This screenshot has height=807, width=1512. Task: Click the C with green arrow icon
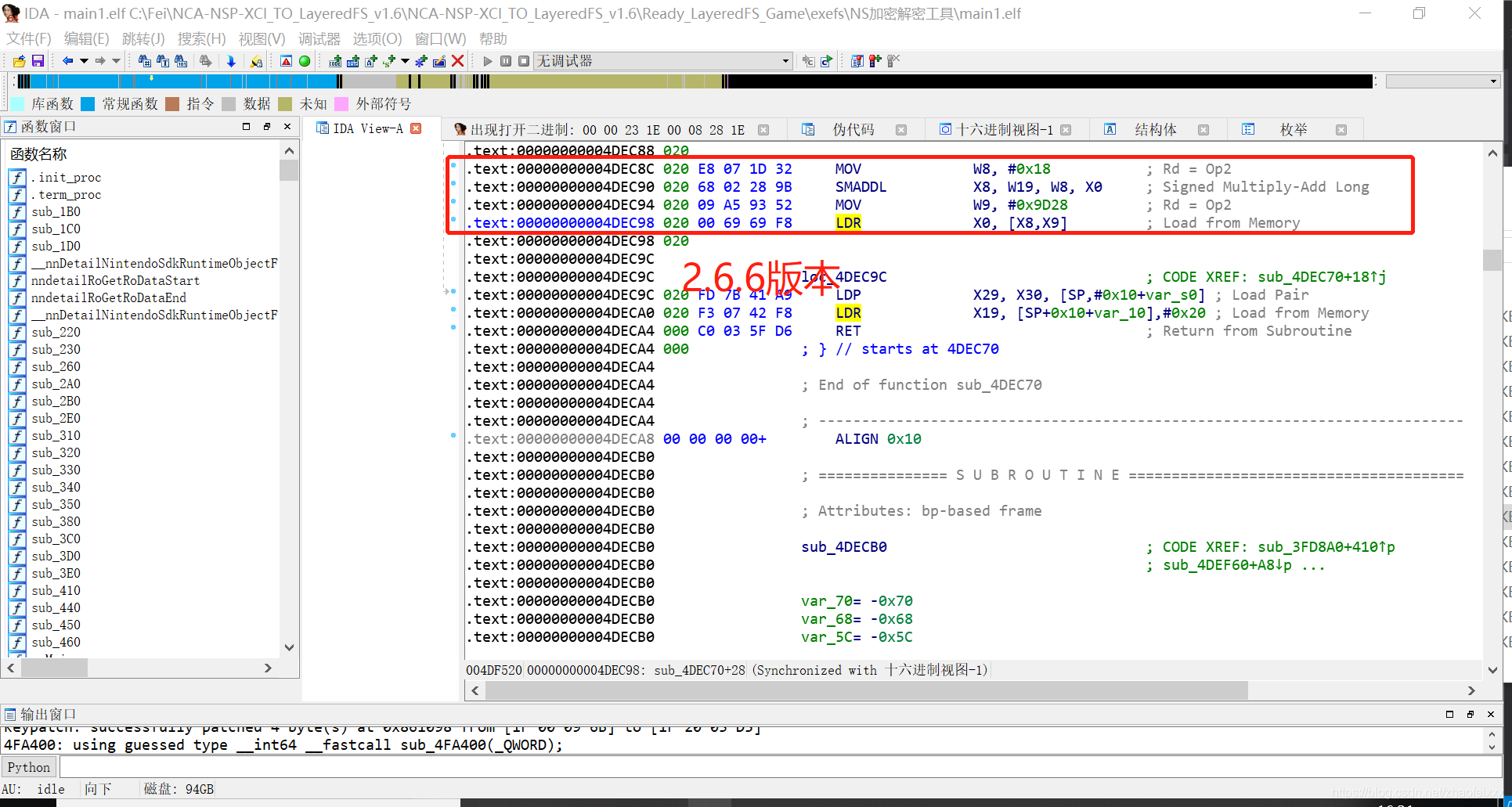pyautogui.click(x=826, y=61)
